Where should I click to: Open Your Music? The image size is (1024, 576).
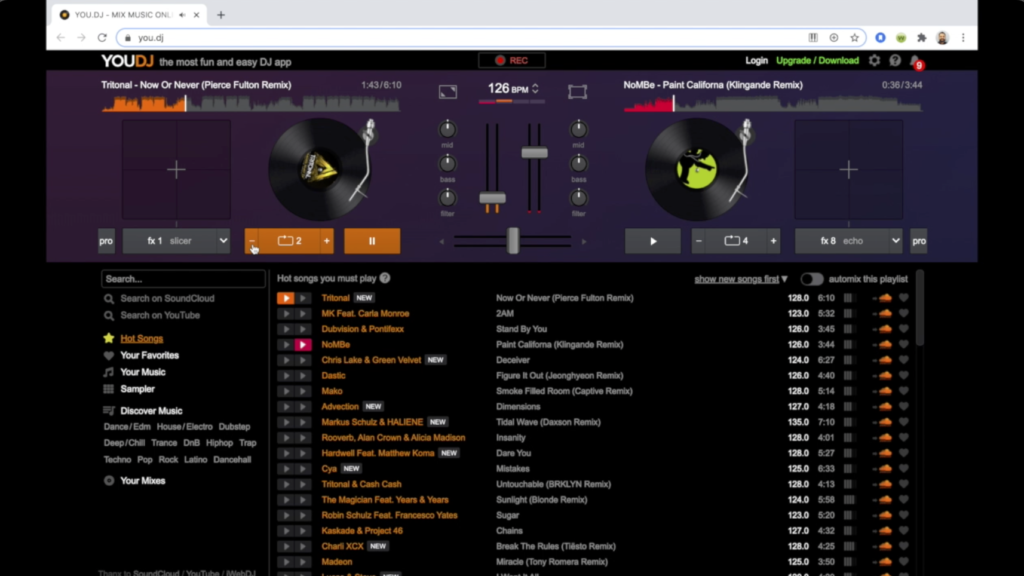point(142,372)
